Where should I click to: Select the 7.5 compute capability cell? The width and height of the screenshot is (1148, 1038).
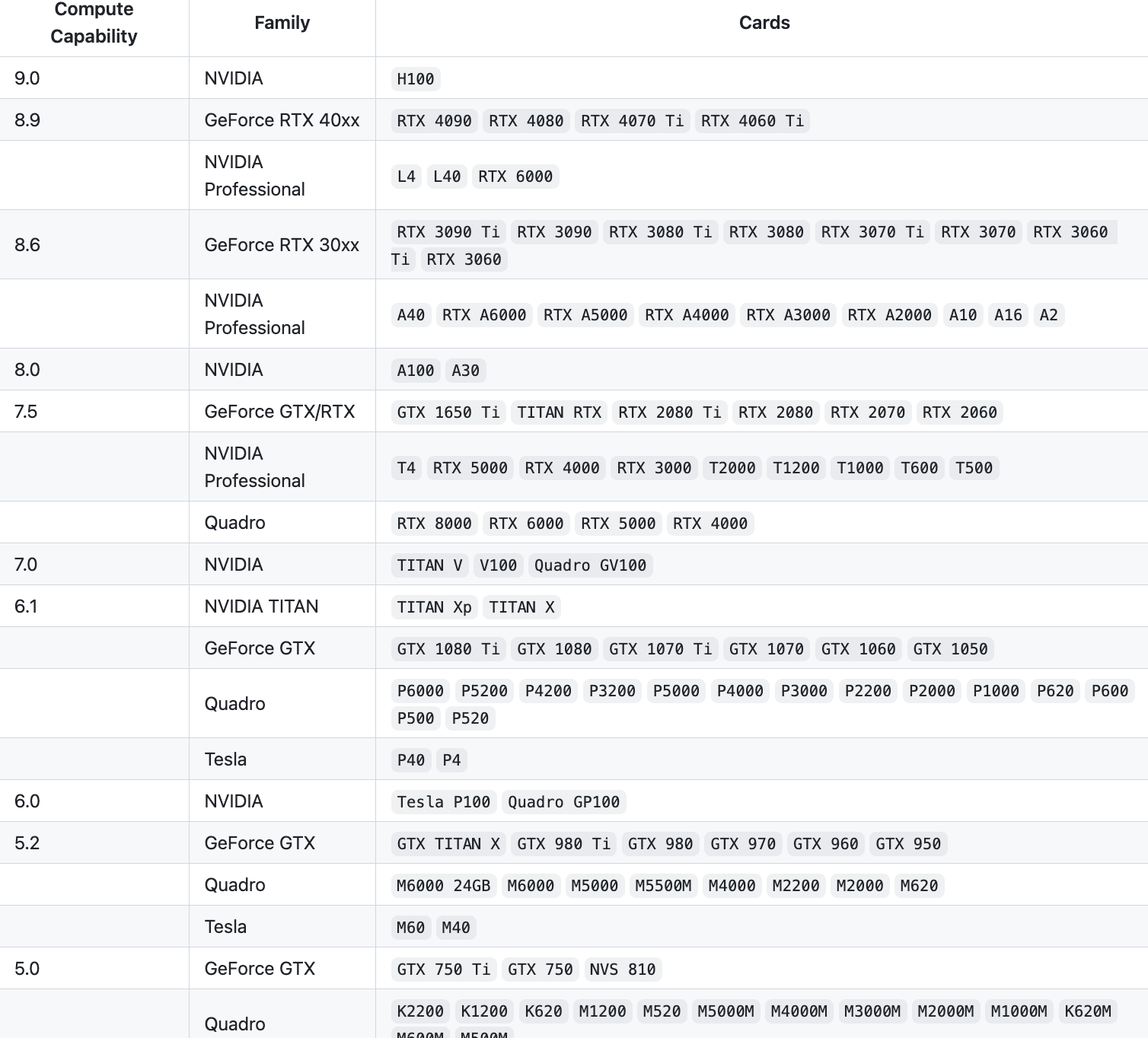pyautogui.click(x=94, y=412)
